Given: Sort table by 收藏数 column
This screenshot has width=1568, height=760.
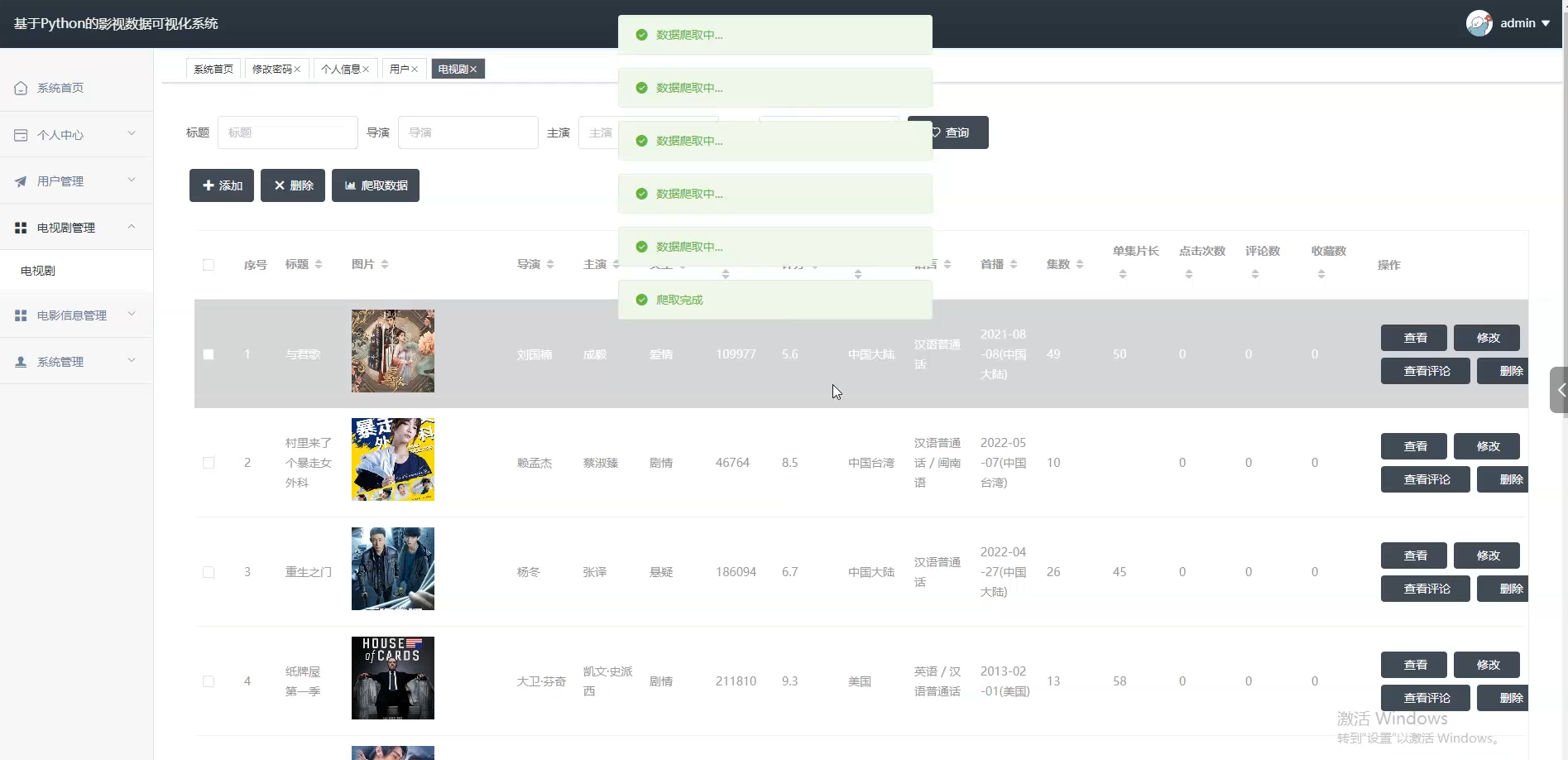Looking at the screenshot, I should tap(1321, 274).
